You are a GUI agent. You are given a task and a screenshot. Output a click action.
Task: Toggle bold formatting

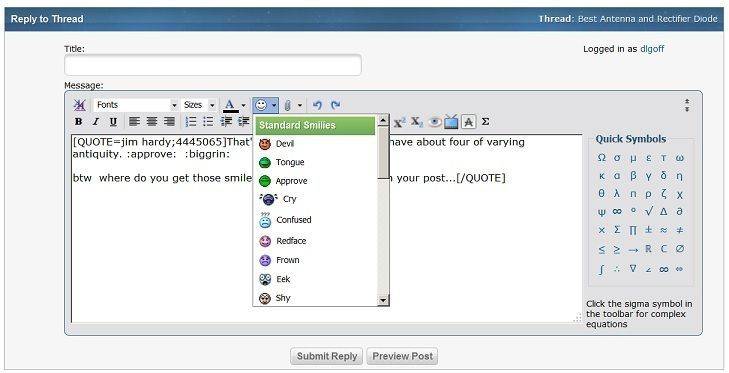click(79, 122)
